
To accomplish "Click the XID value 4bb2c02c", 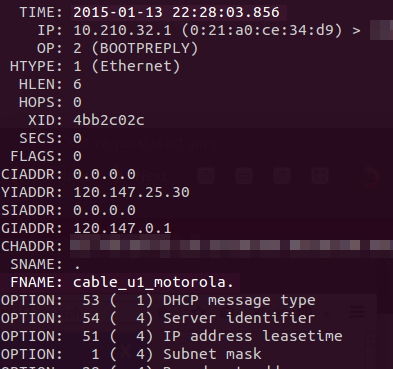I will coord(109,120).
